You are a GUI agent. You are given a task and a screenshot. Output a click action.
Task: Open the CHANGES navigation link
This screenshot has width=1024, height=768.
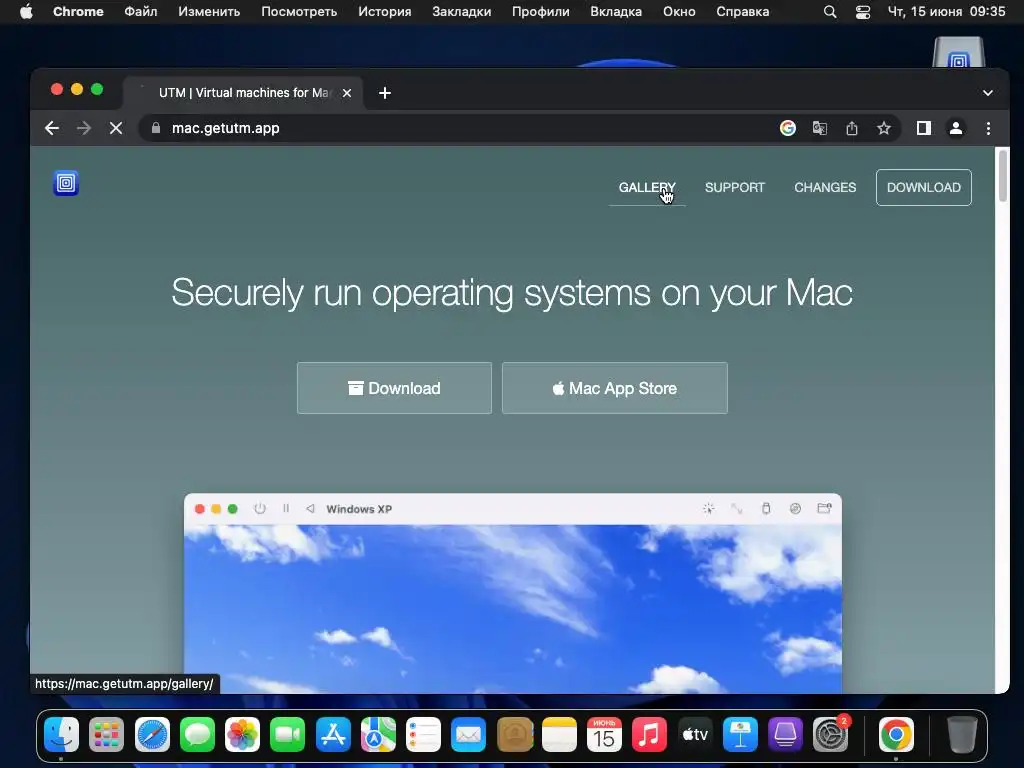825,187
